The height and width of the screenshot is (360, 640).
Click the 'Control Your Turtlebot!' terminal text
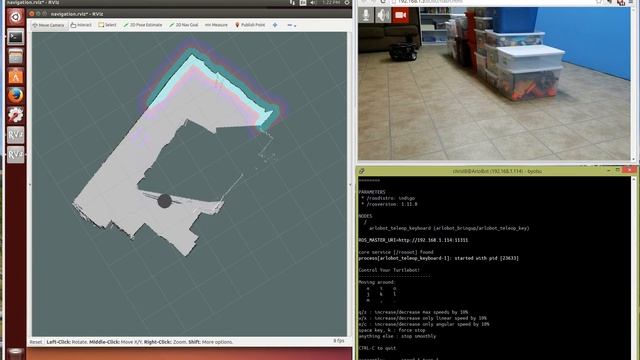tap(389, 270)
